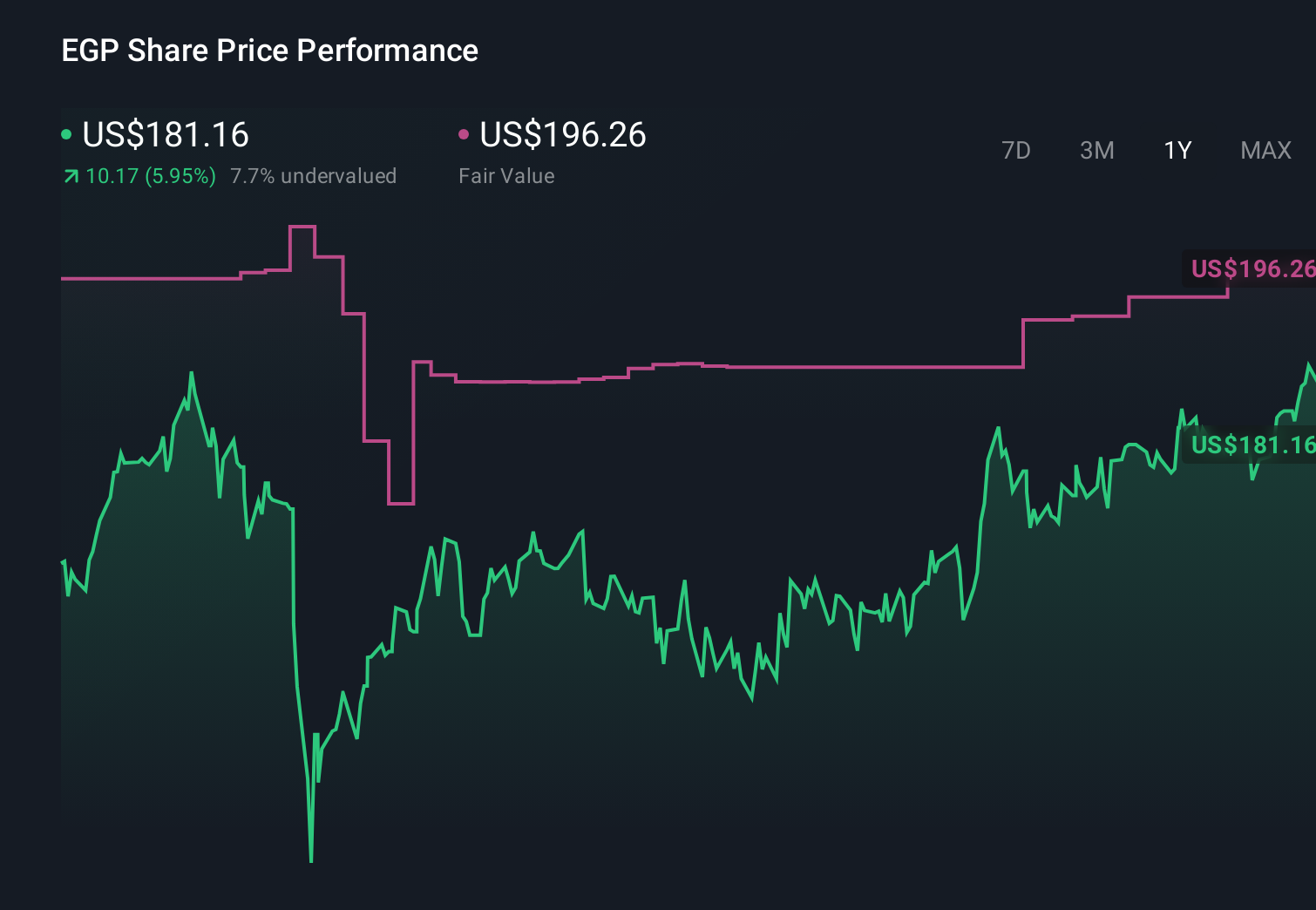The width and height of the screenshot is (1316, 910).
Task: Click pink dot beside US$196.26 header value
Action: click(x=464, y=134)
